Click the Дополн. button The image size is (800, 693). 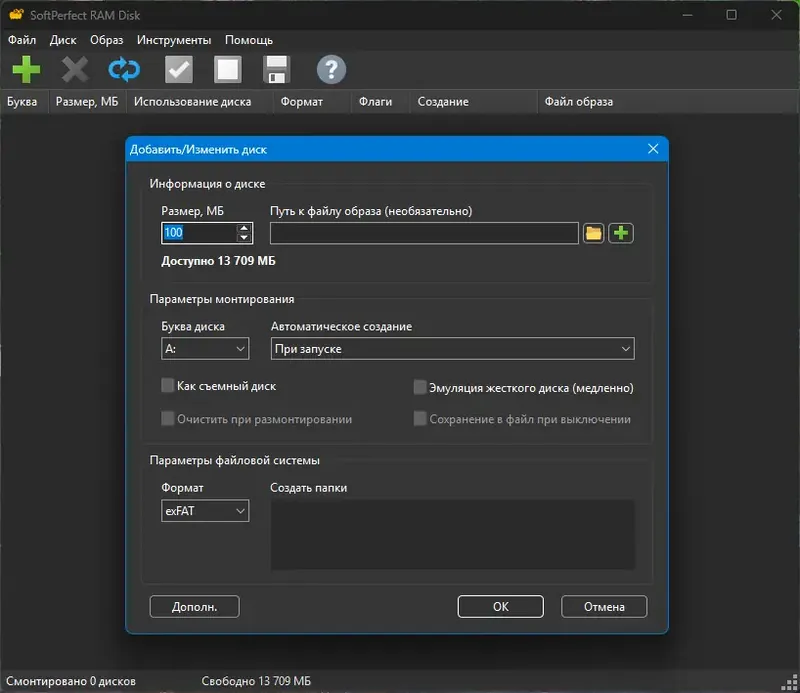194,607
